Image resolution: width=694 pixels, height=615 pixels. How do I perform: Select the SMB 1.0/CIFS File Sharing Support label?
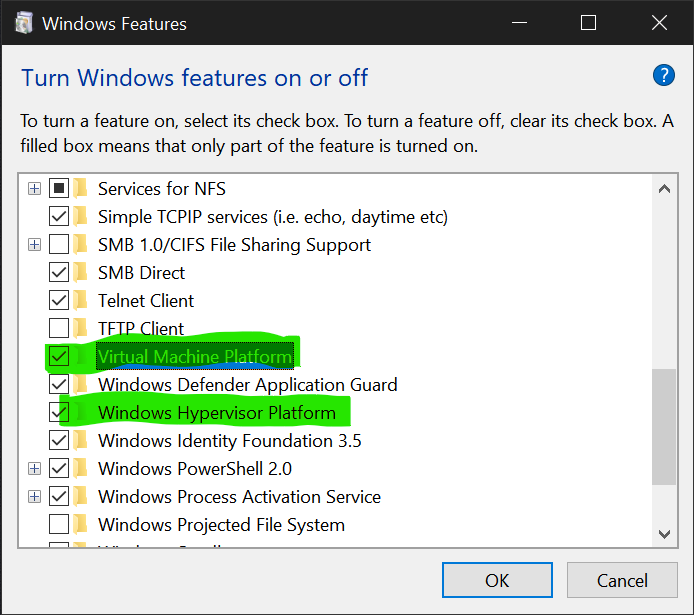234,245
